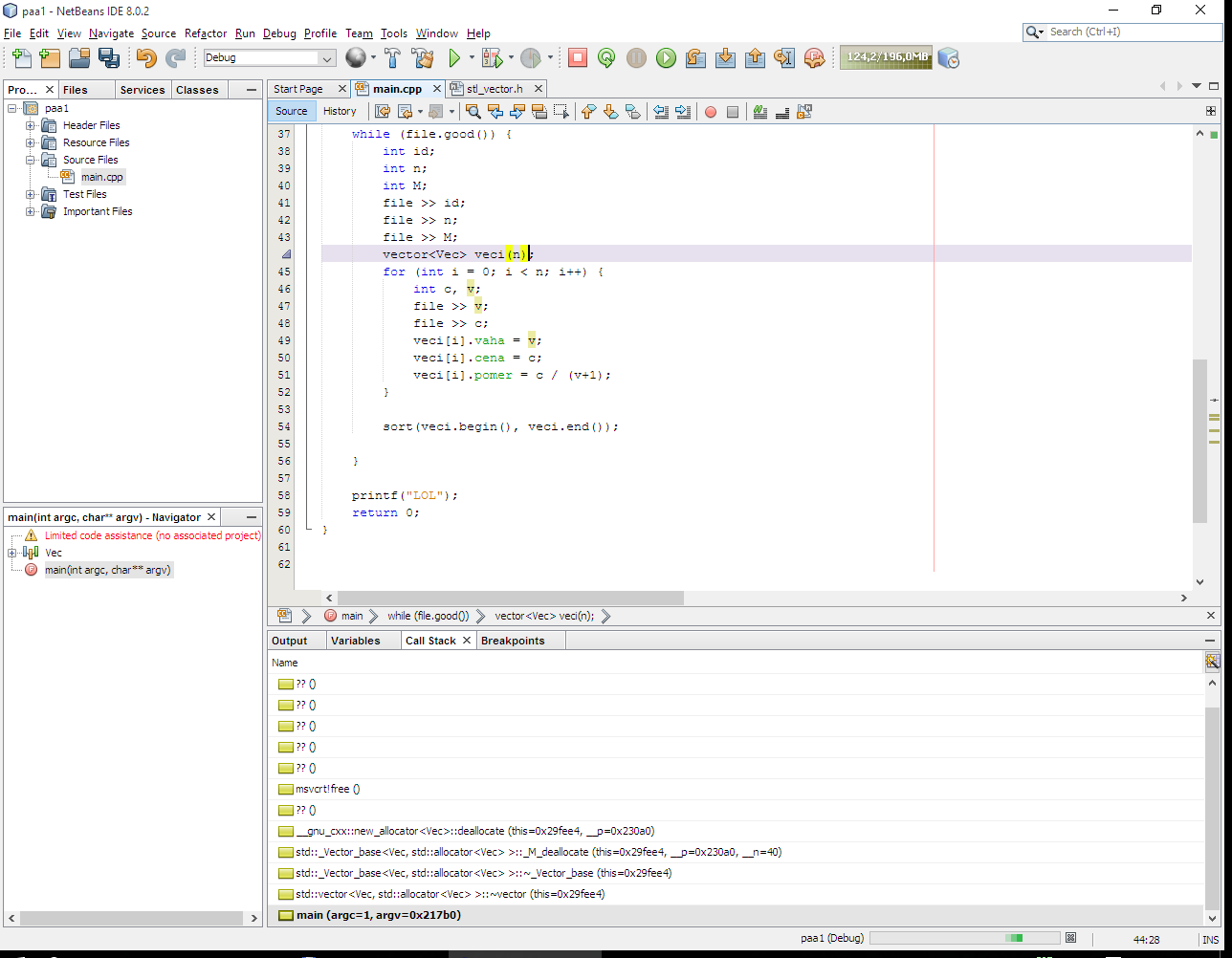Click the green Continue debugging button
The height and width of the screenshot is (958, 1232).
666,58
